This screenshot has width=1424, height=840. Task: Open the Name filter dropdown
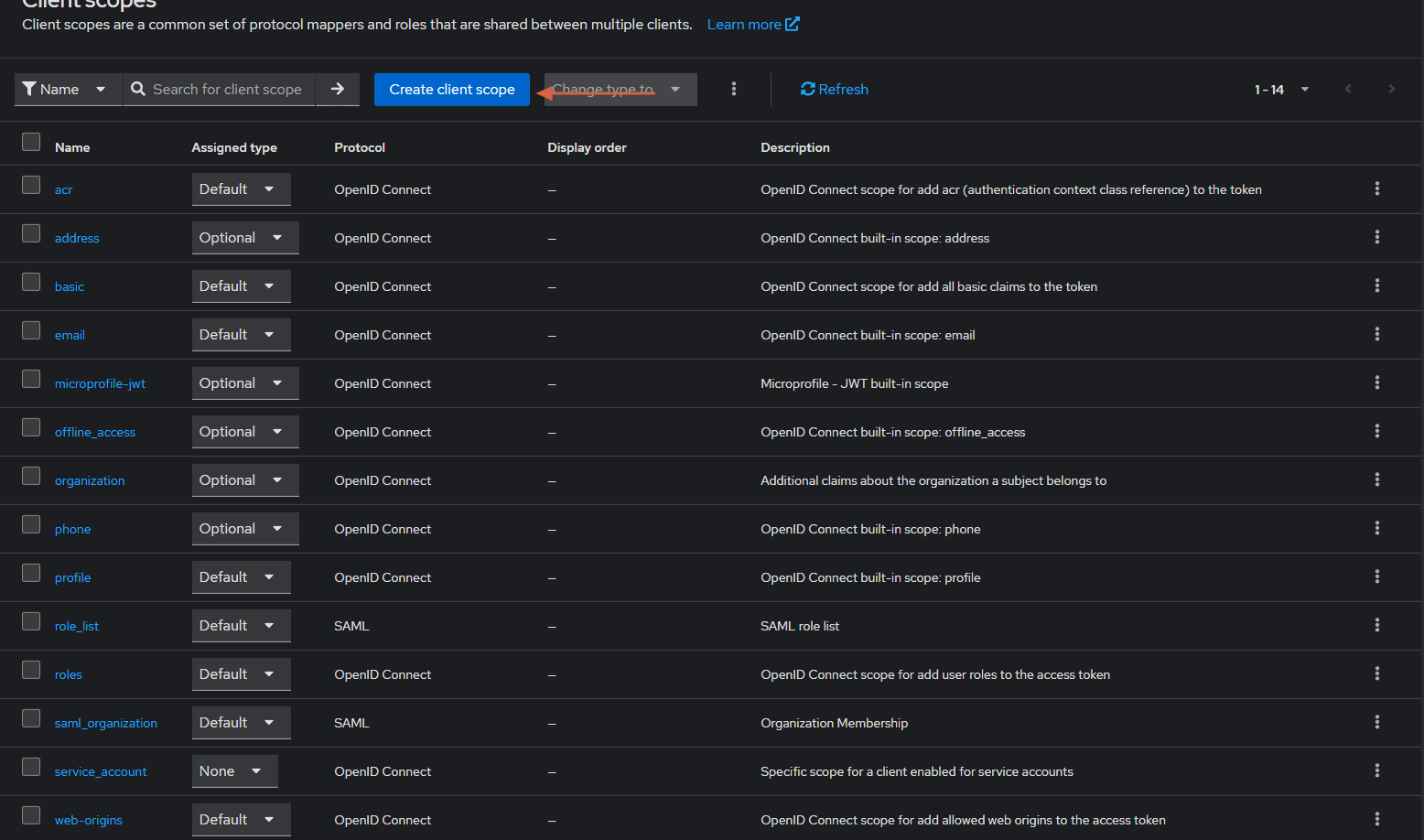click(68, 89)
